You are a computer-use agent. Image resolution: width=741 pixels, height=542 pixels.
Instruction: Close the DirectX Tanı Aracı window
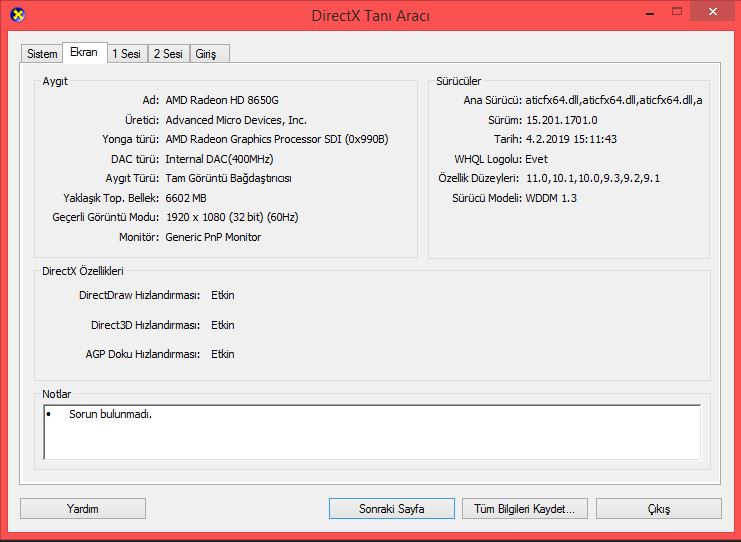click(x=713, y=12)
